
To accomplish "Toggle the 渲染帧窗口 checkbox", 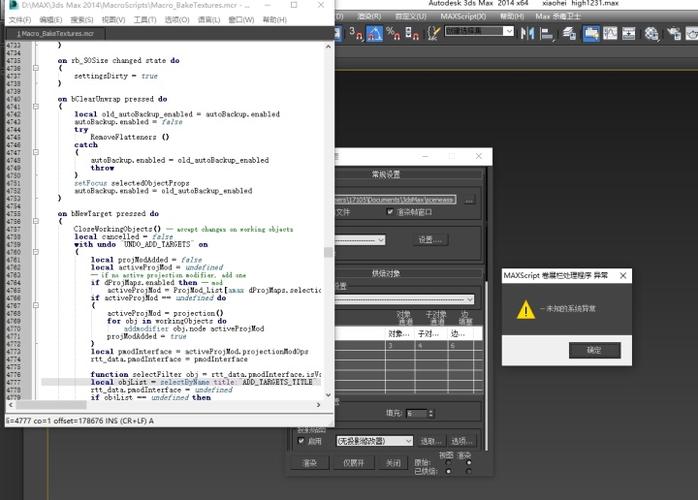I will pos(390,212).
